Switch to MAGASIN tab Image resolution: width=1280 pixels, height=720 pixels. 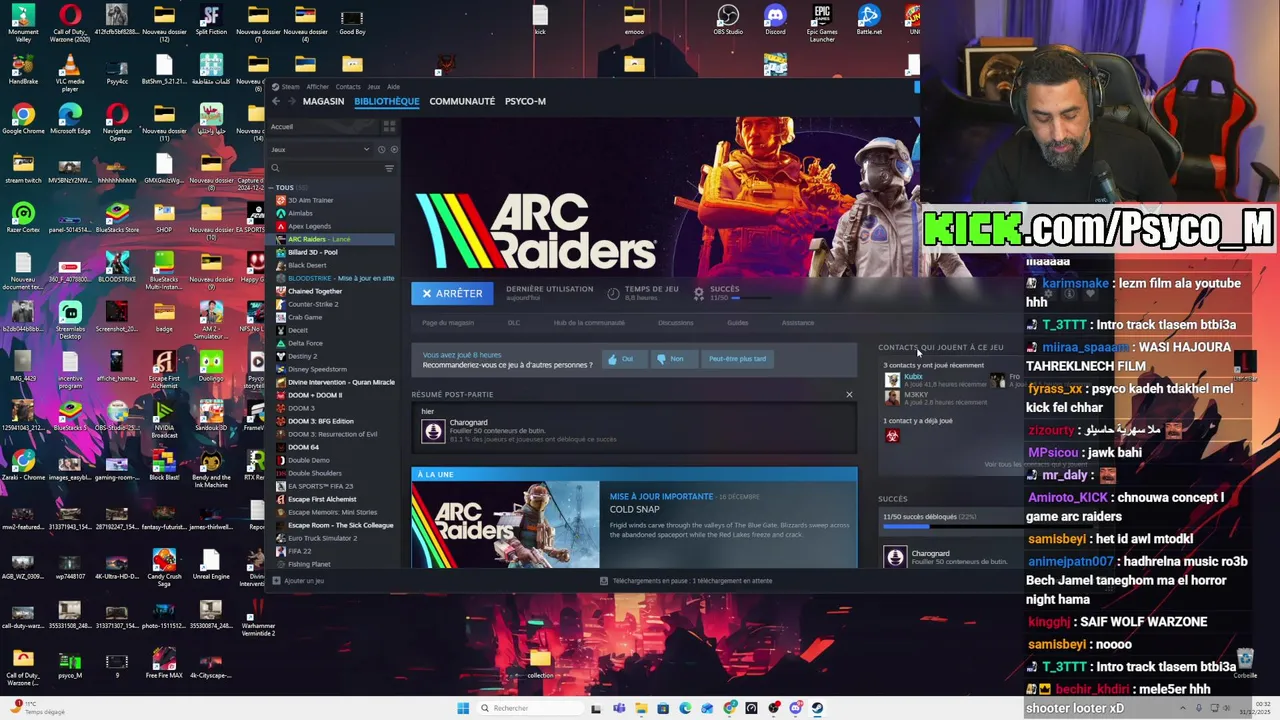coord(323,101)
